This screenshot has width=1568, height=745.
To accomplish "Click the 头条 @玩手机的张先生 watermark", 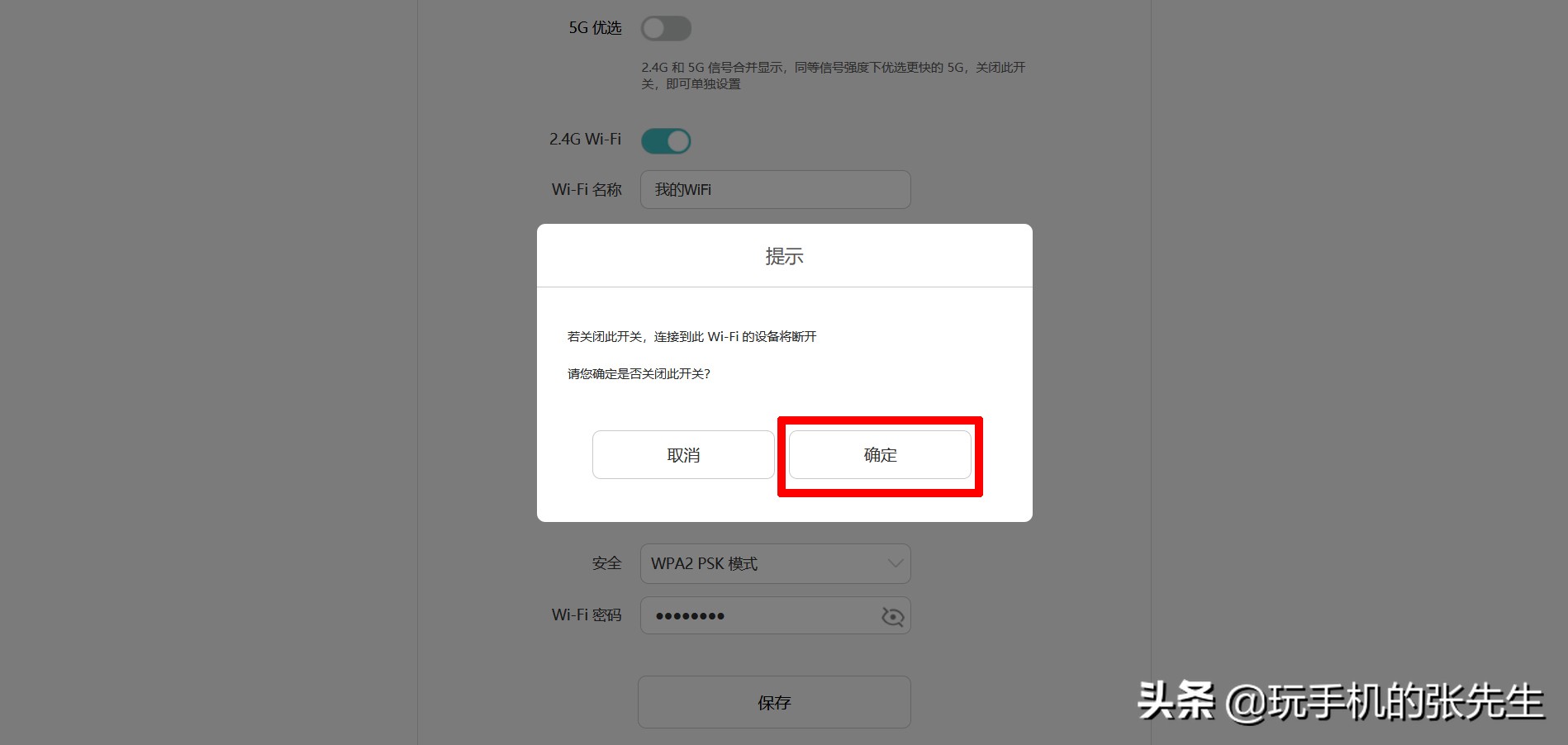I will pyautogui.click(x=1340, y=702).
